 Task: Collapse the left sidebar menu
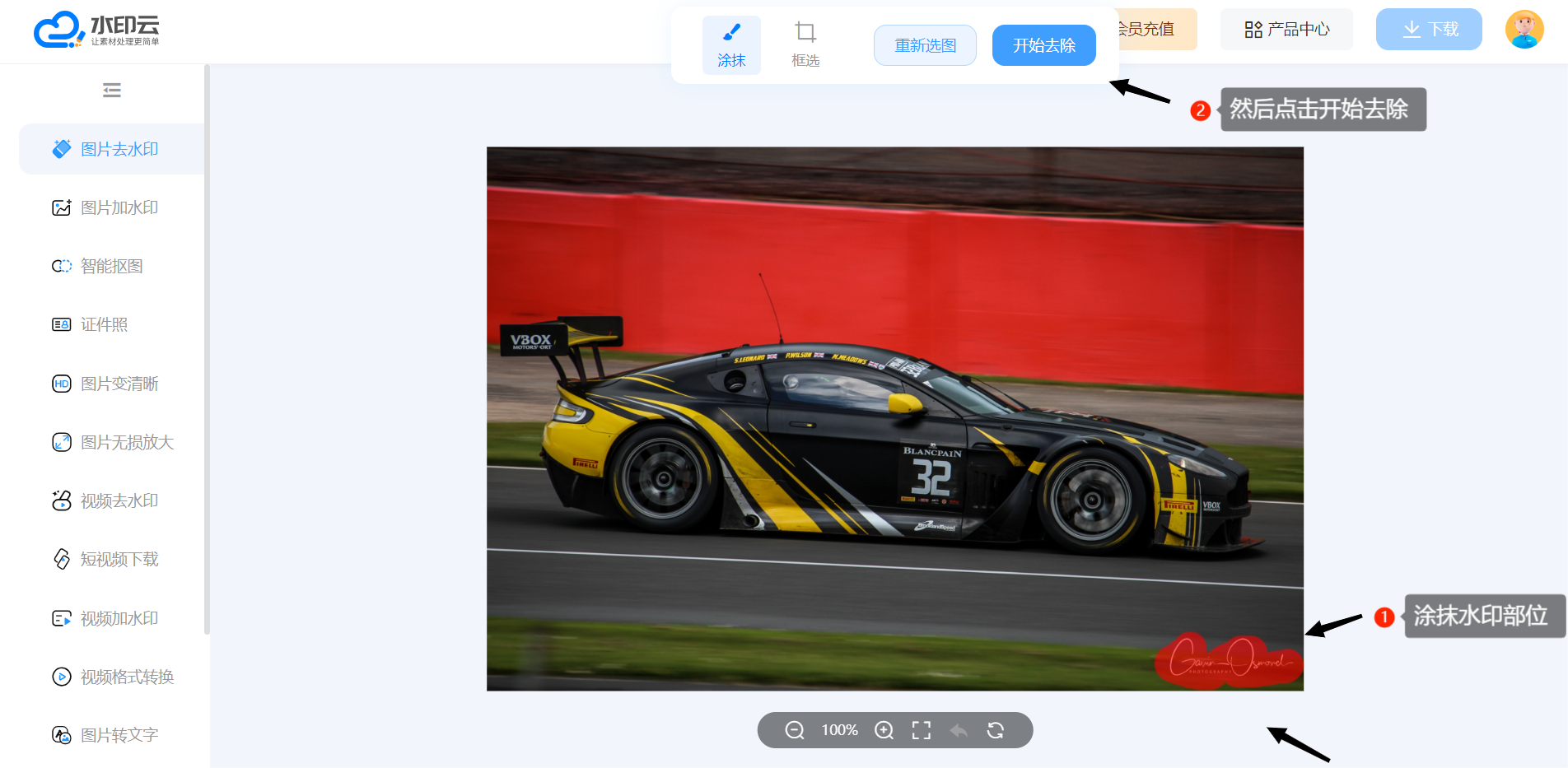pyautogui.click(x=112, y=90)
